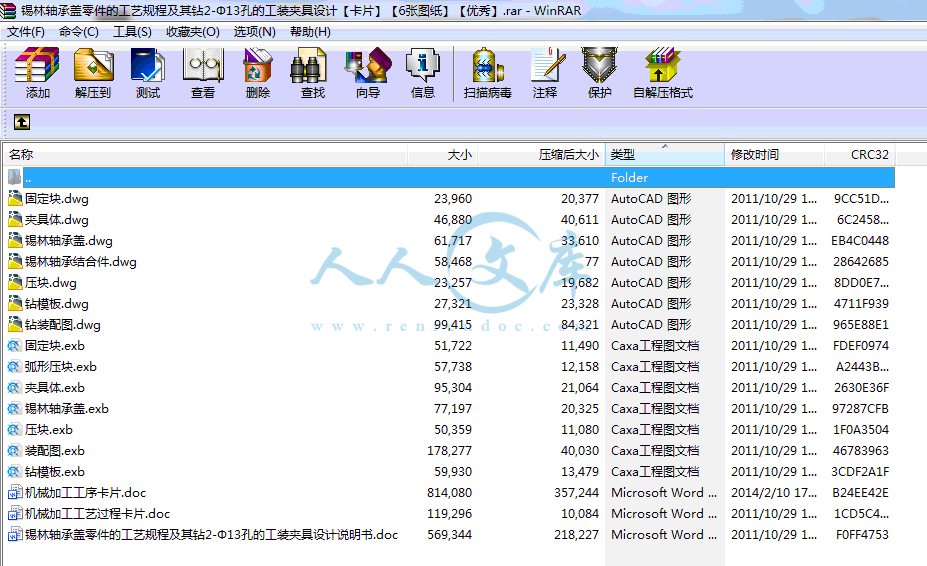Sort by 类型 column header
Viewport: 927px width, 566px height.
pyautogui.click(x=665, y=154)
